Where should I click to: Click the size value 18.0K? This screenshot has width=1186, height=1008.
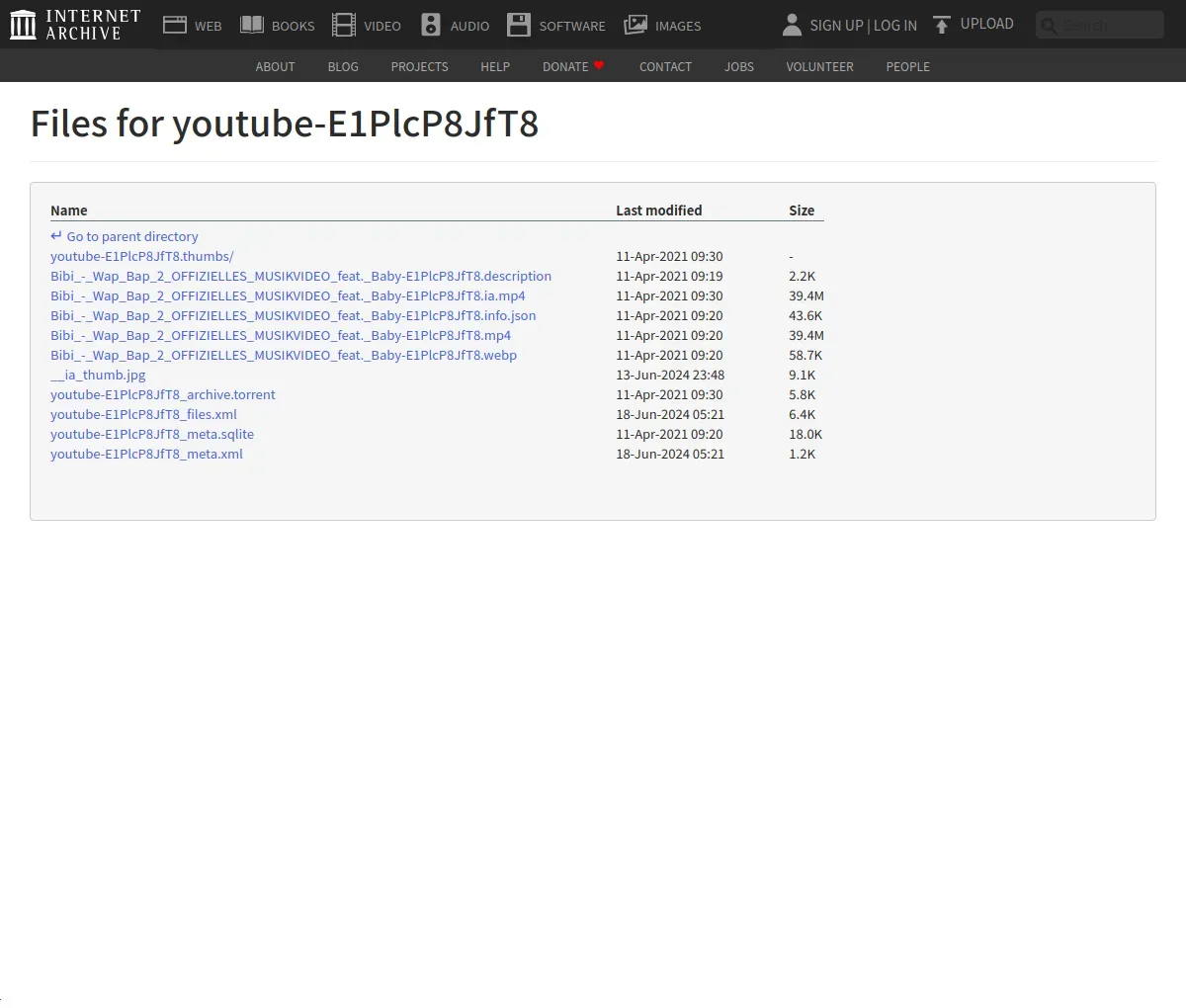(805, 434)
